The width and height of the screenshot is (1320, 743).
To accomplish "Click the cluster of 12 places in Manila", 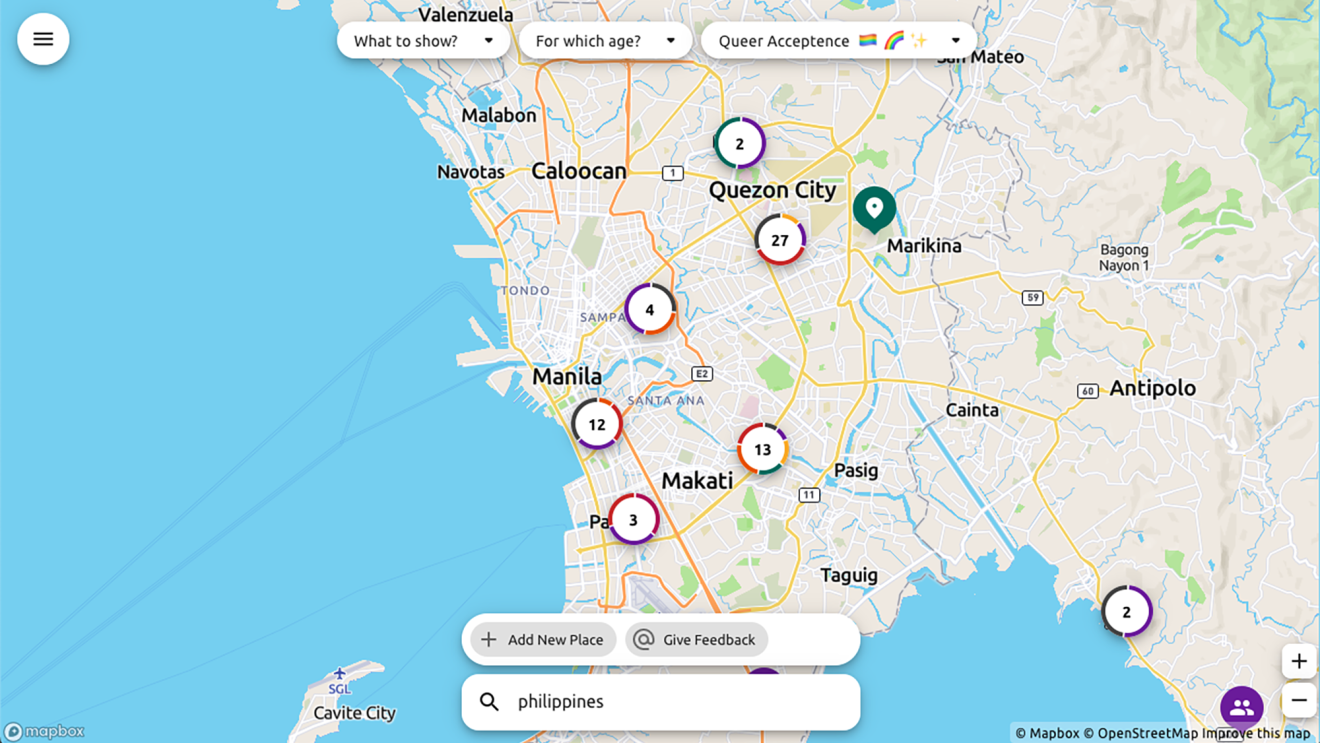I will [x=597, y=423].
